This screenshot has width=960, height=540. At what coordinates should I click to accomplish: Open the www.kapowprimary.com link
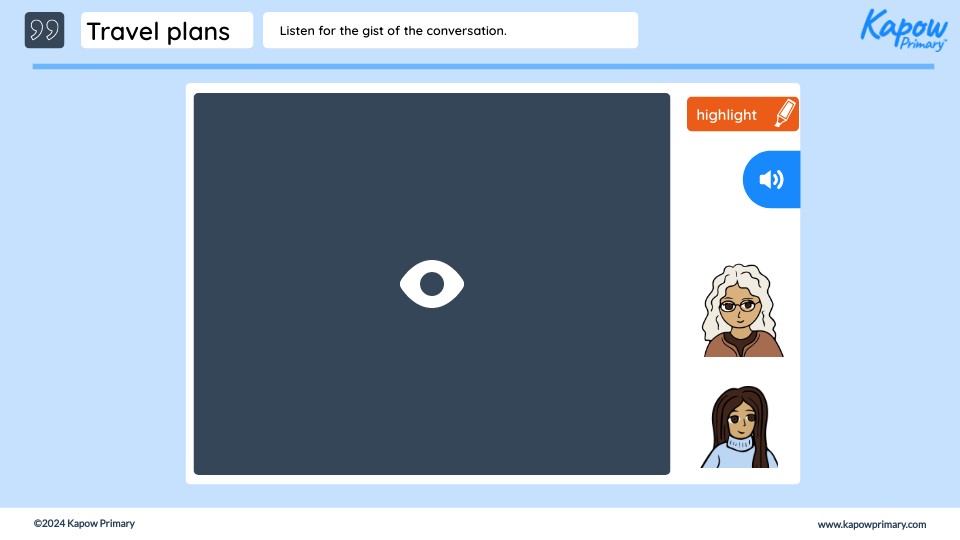point(871,524)
